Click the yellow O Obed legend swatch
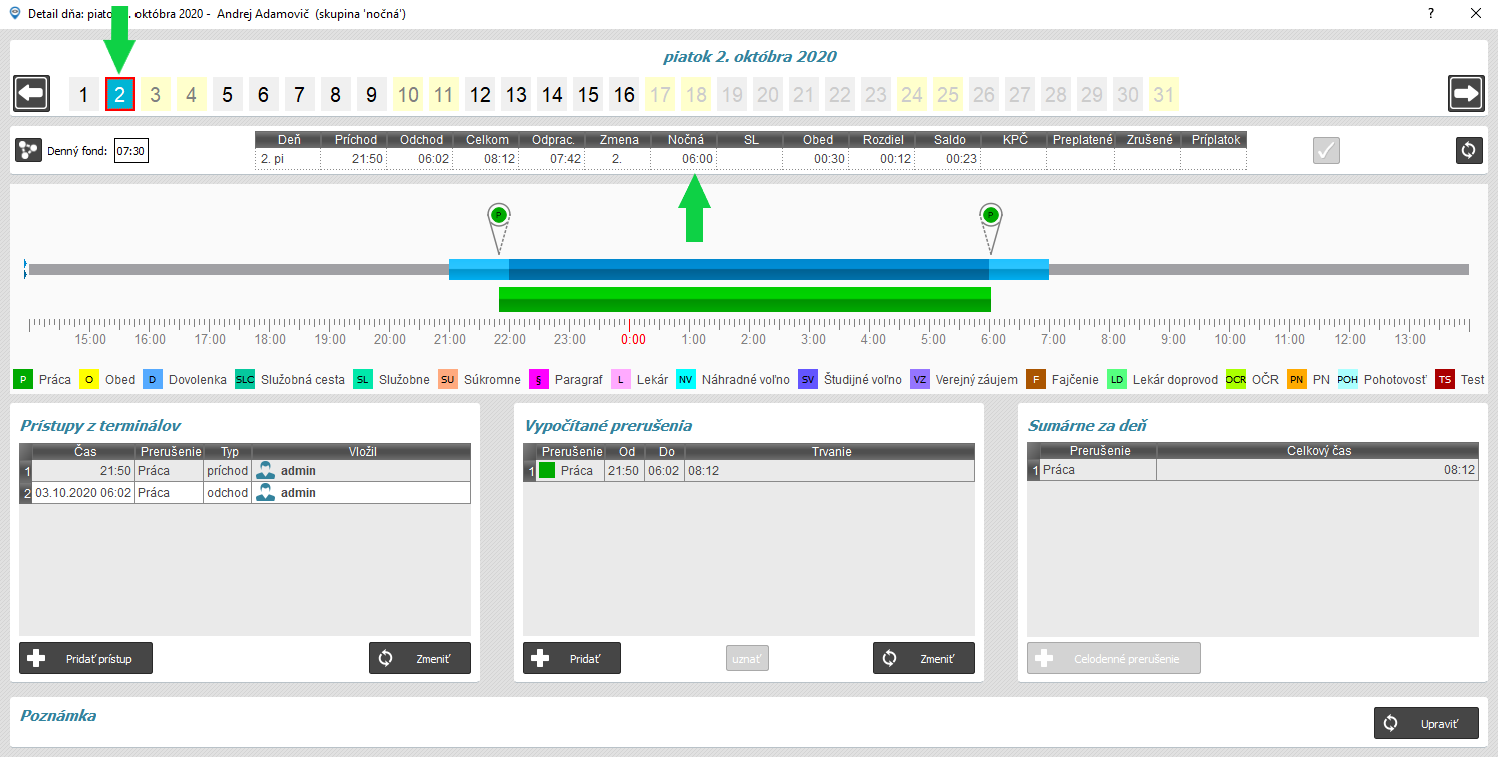 coord(90,380)
